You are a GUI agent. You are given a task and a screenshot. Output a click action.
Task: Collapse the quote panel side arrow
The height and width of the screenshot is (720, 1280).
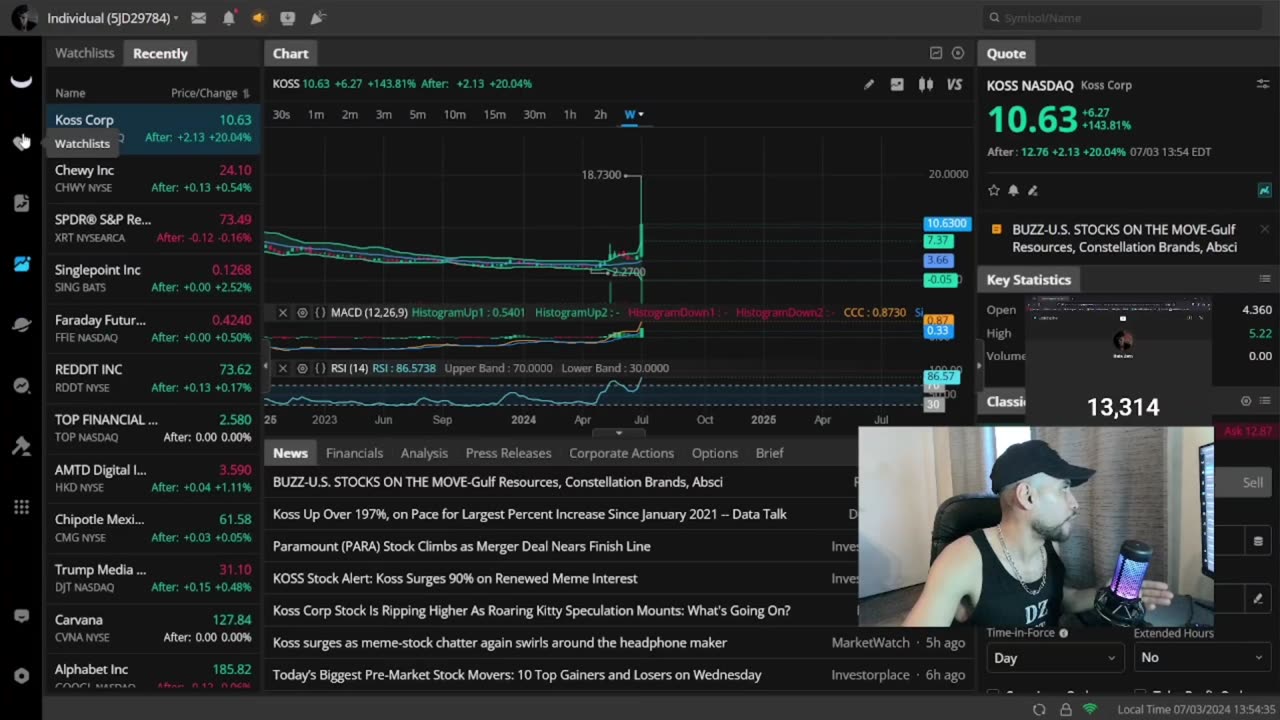[981, 366]
